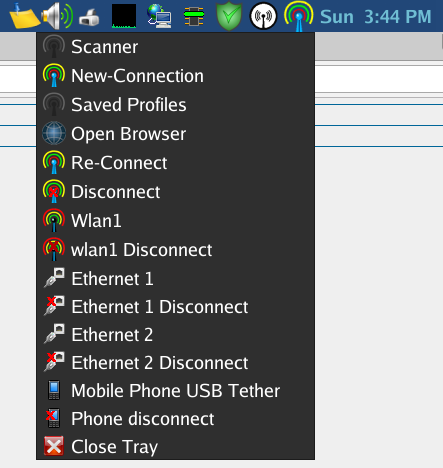The width and height of the screenshot is (443, 468).
Task: Click the volume speaker tray icon
Action: 57,16
